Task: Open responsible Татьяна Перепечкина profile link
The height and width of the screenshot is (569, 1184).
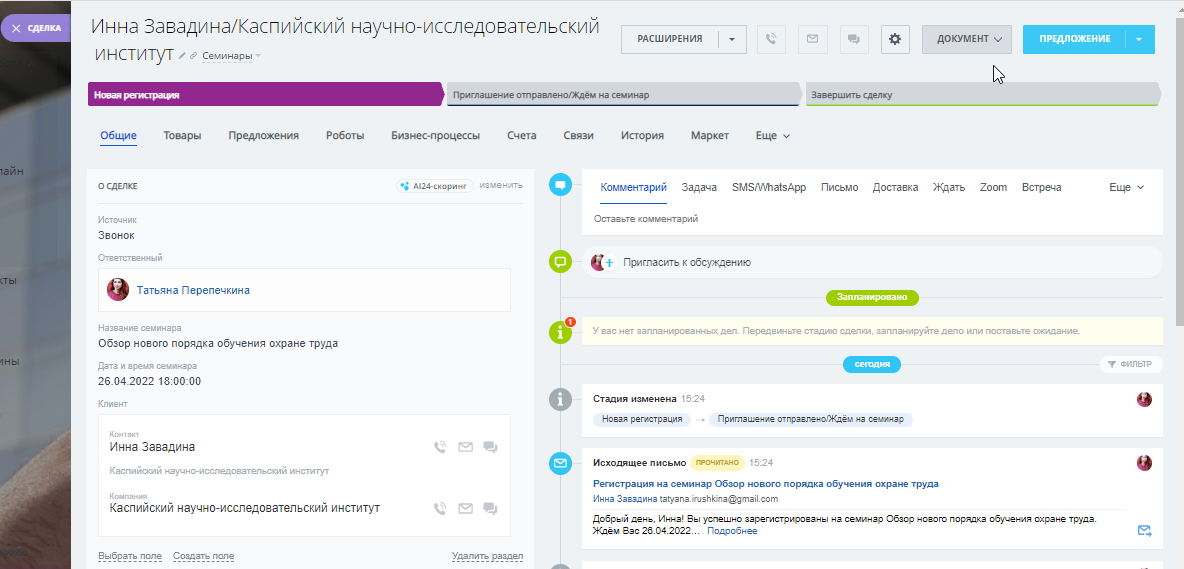Action: tap(193, 290)
